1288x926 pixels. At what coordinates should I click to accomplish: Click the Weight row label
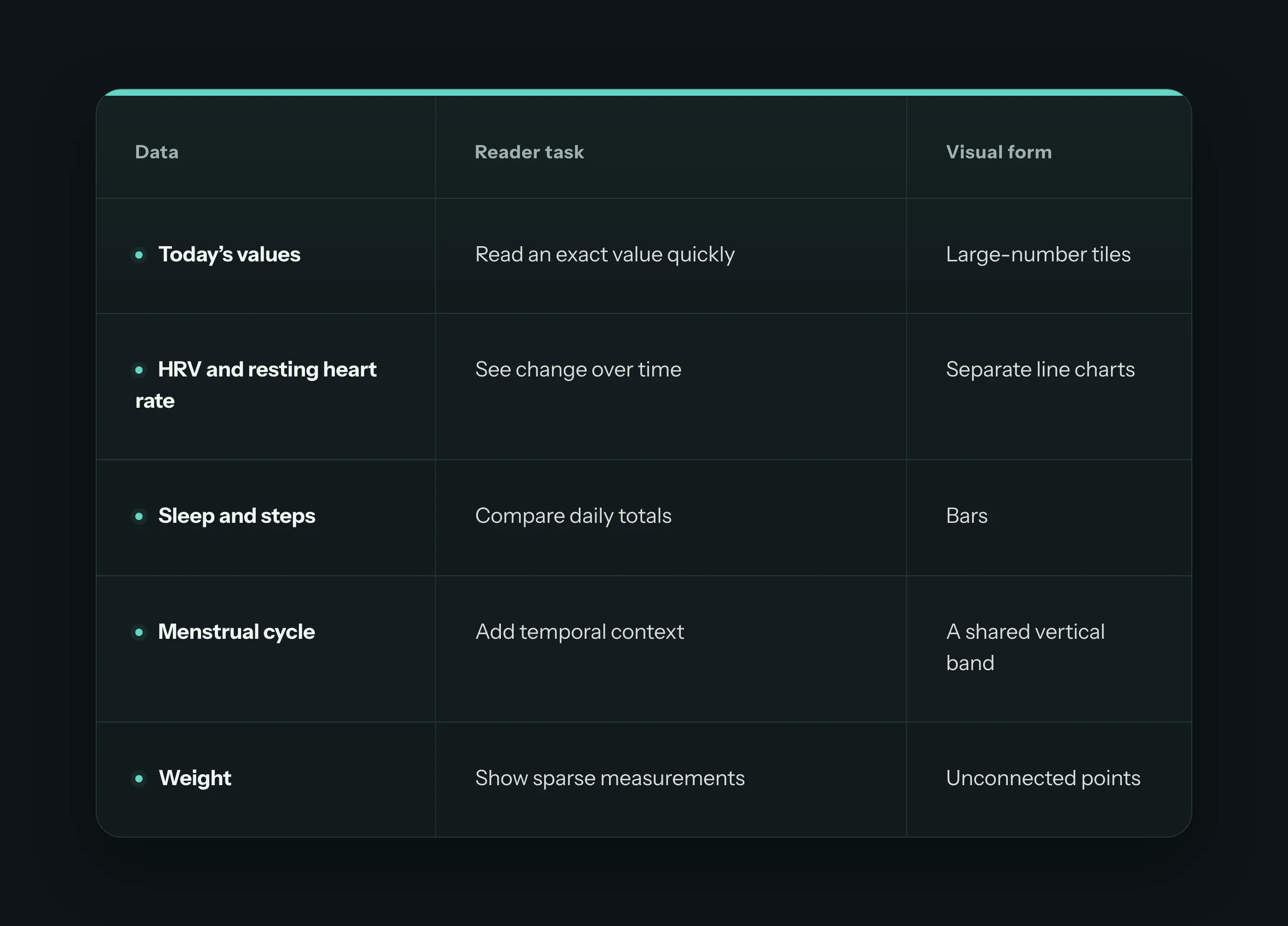point(195,778)
